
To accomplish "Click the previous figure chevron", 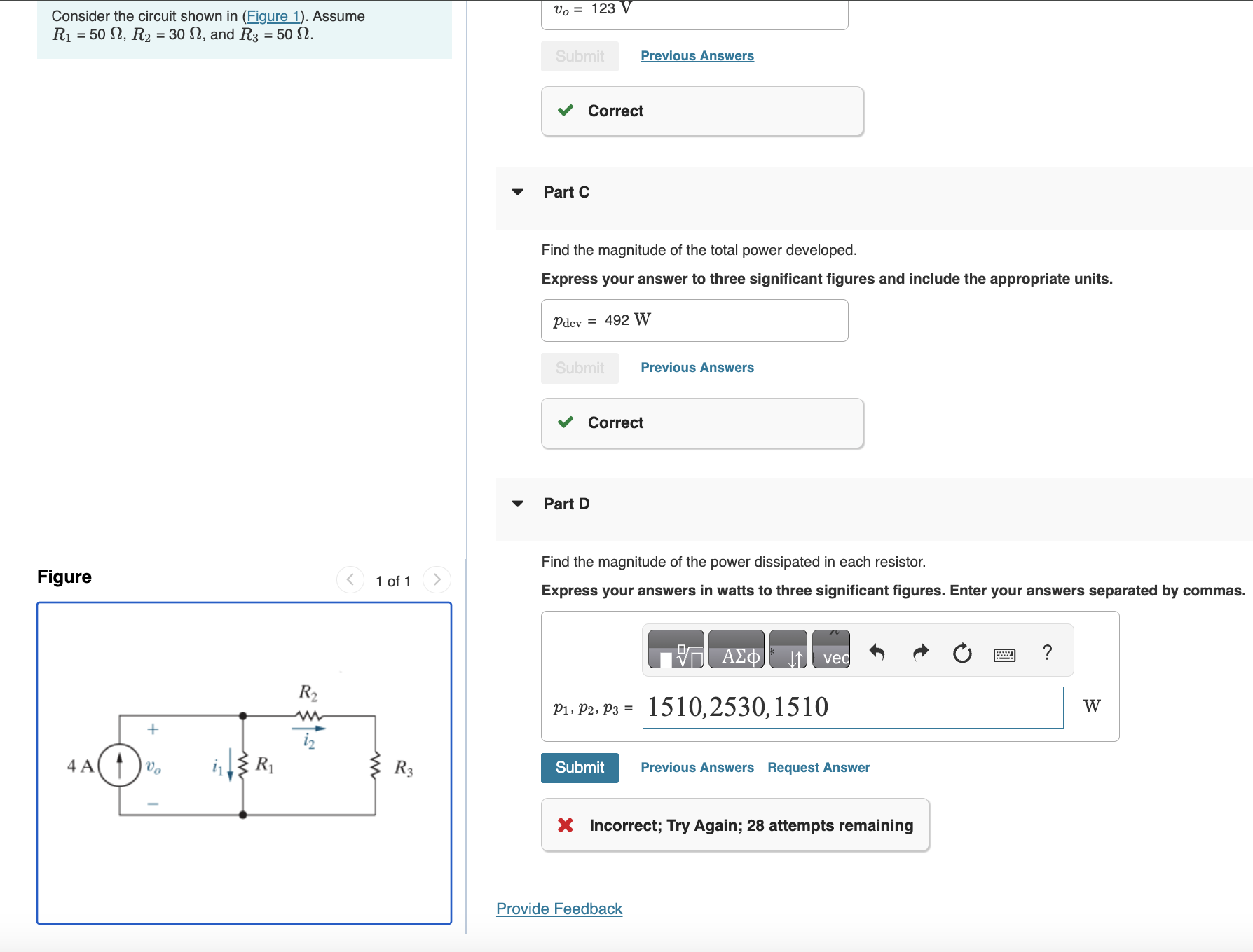I will pos(349,580).
